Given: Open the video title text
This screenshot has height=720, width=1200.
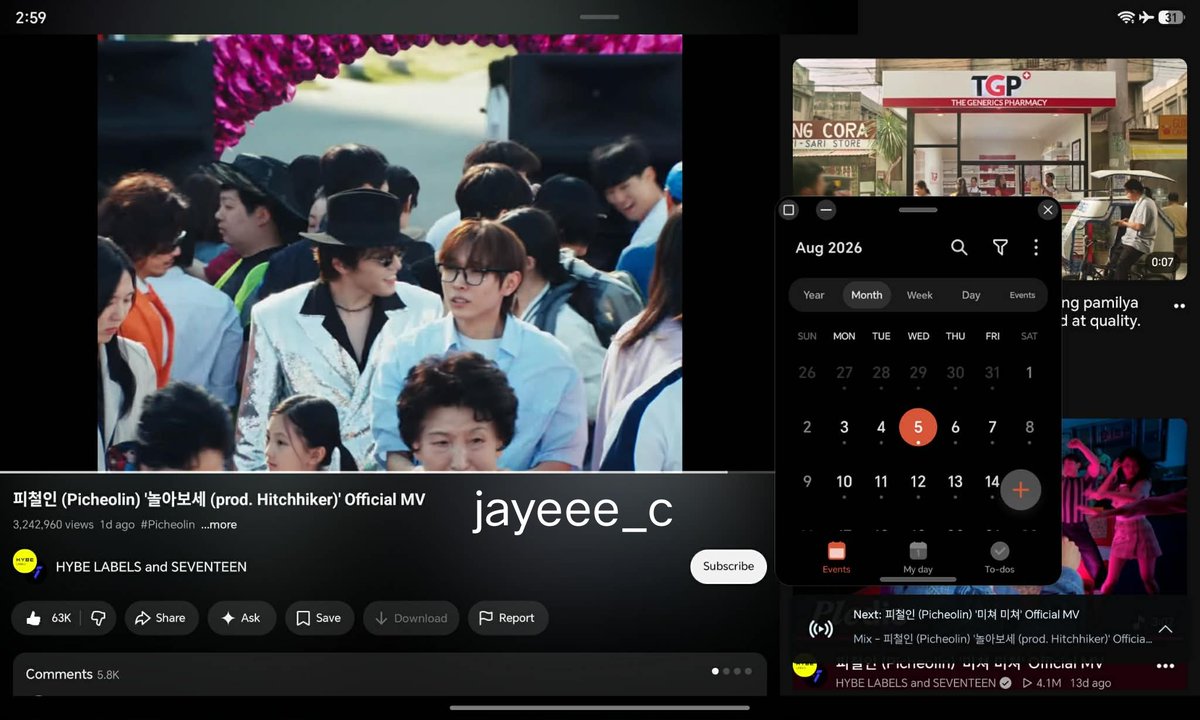Looking at the screenshot, I should (x=219, y=499).
